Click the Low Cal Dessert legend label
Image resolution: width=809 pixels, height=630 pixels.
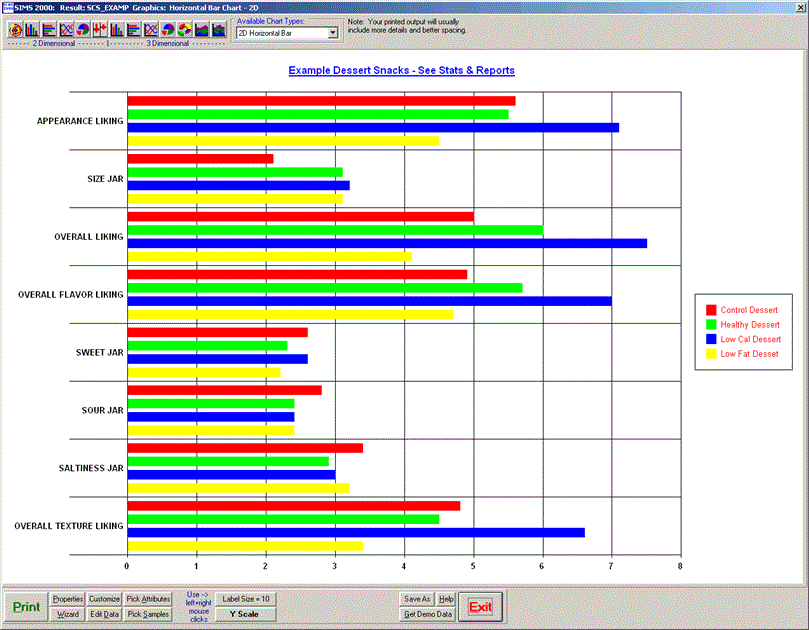751,339
